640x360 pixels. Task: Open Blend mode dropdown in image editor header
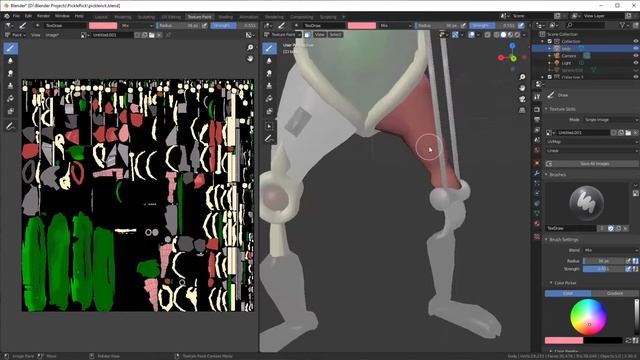tap(137, 25)
